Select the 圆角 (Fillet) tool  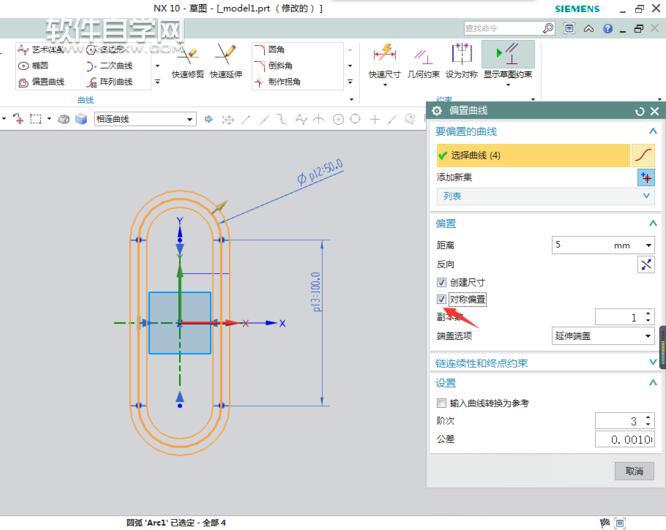pos(270,50)
